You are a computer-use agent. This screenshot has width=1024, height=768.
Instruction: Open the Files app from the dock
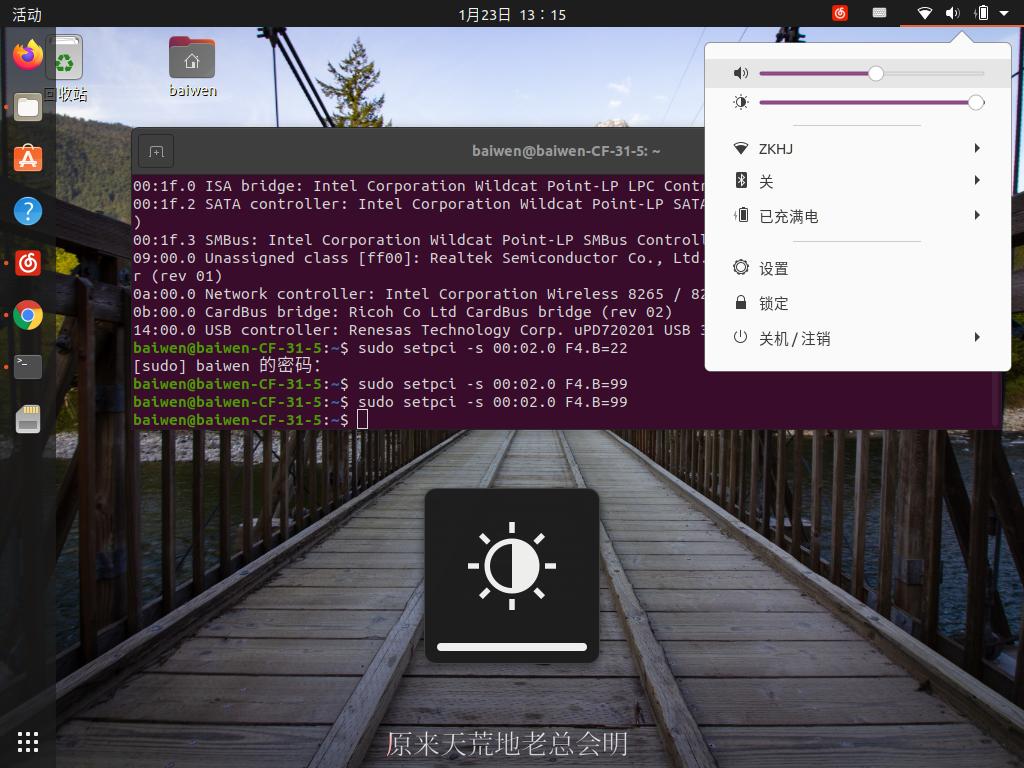point(27,107)
